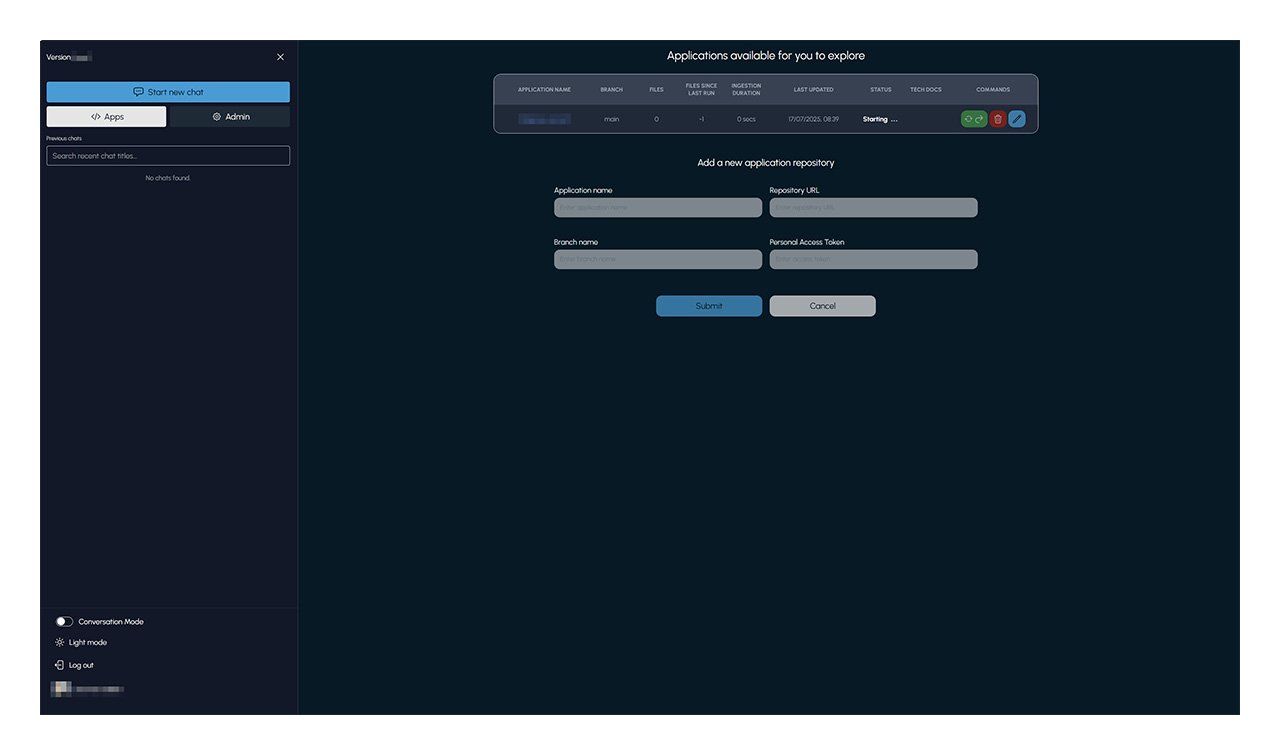Click the Branch name input field
This screenshot has width=1280, height=755.
tap(657, 260)
